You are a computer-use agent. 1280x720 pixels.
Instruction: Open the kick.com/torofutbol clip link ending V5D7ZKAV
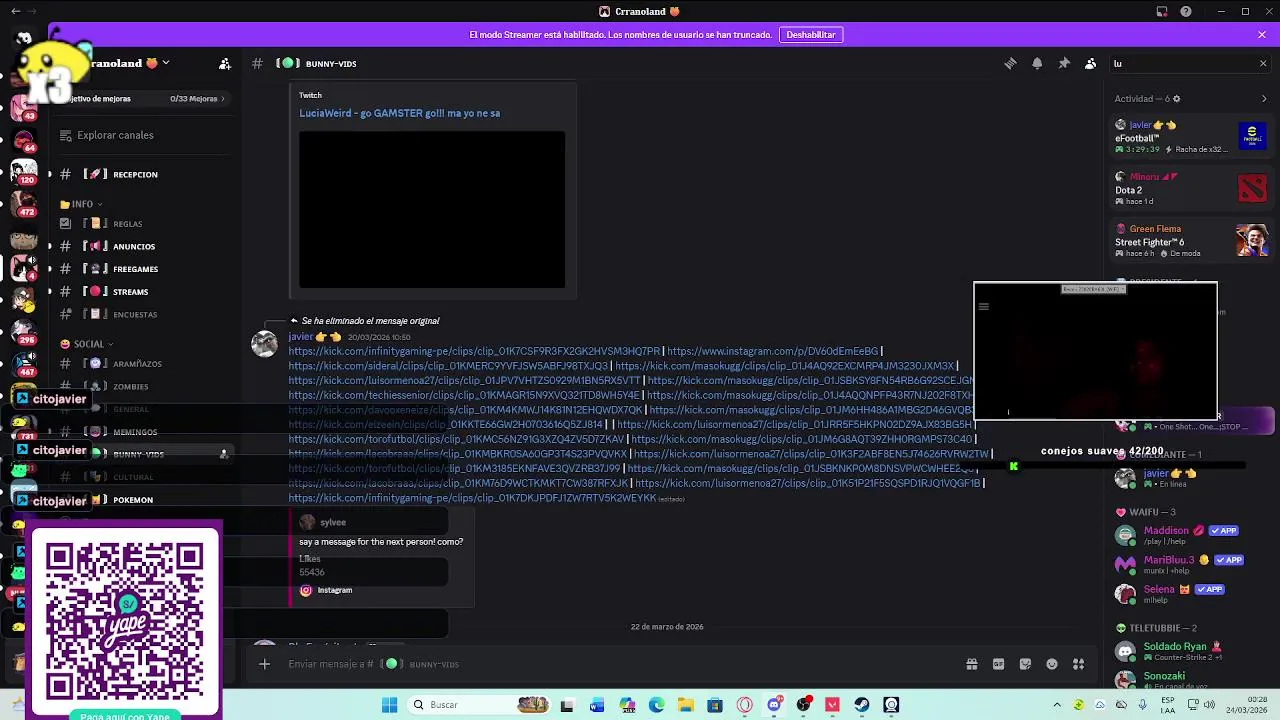[x=456, y=439]
